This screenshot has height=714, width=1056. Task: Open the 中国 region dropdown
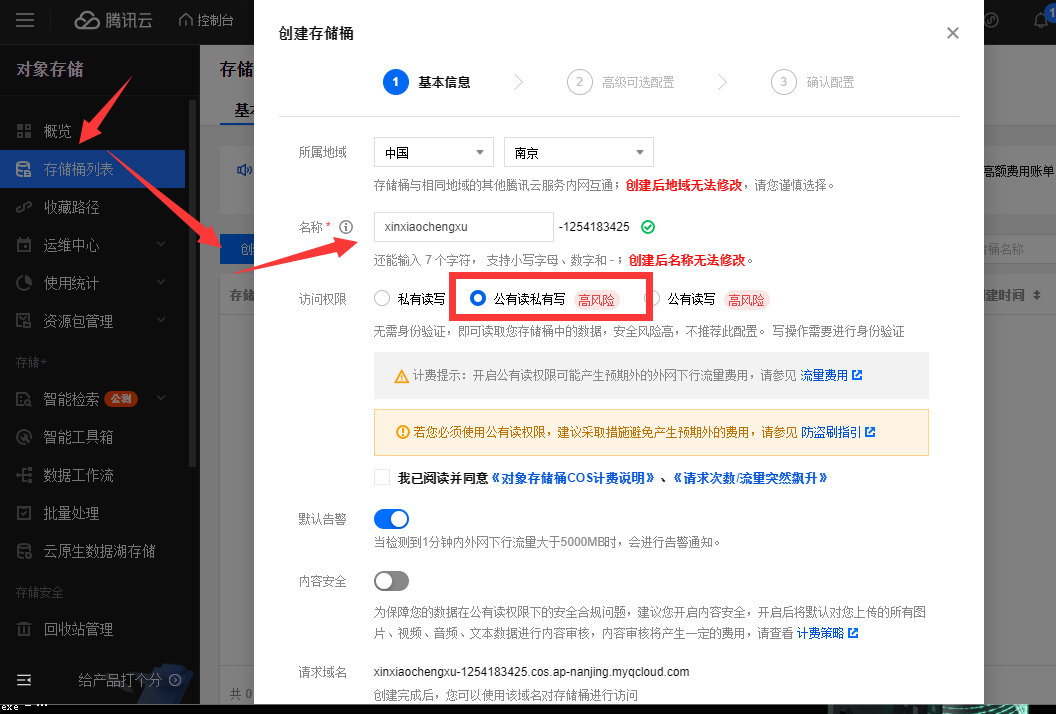pyautogui.click(x=434, y=153)
